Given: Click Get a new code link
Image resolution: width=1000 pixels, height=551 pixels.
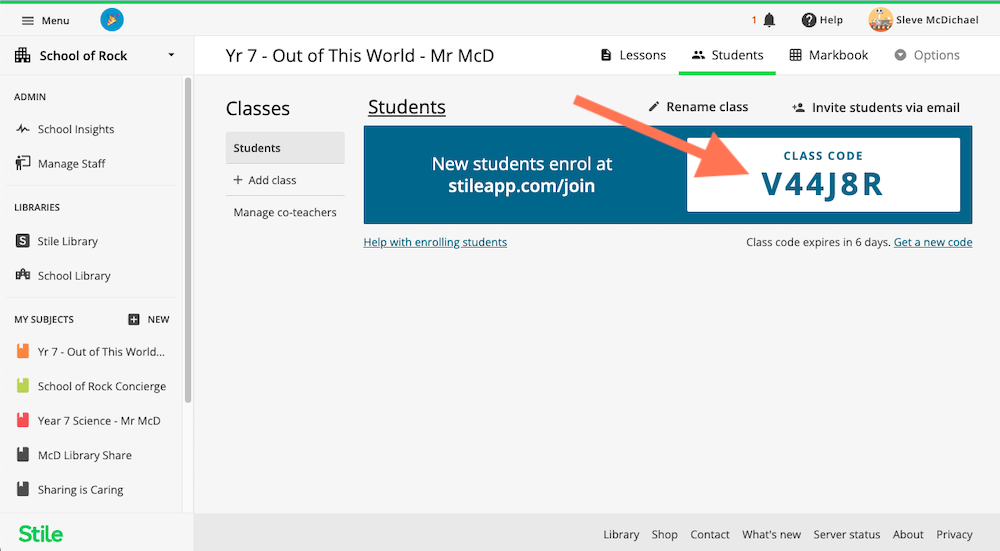Looking at the screenshot, I should 933,242.
